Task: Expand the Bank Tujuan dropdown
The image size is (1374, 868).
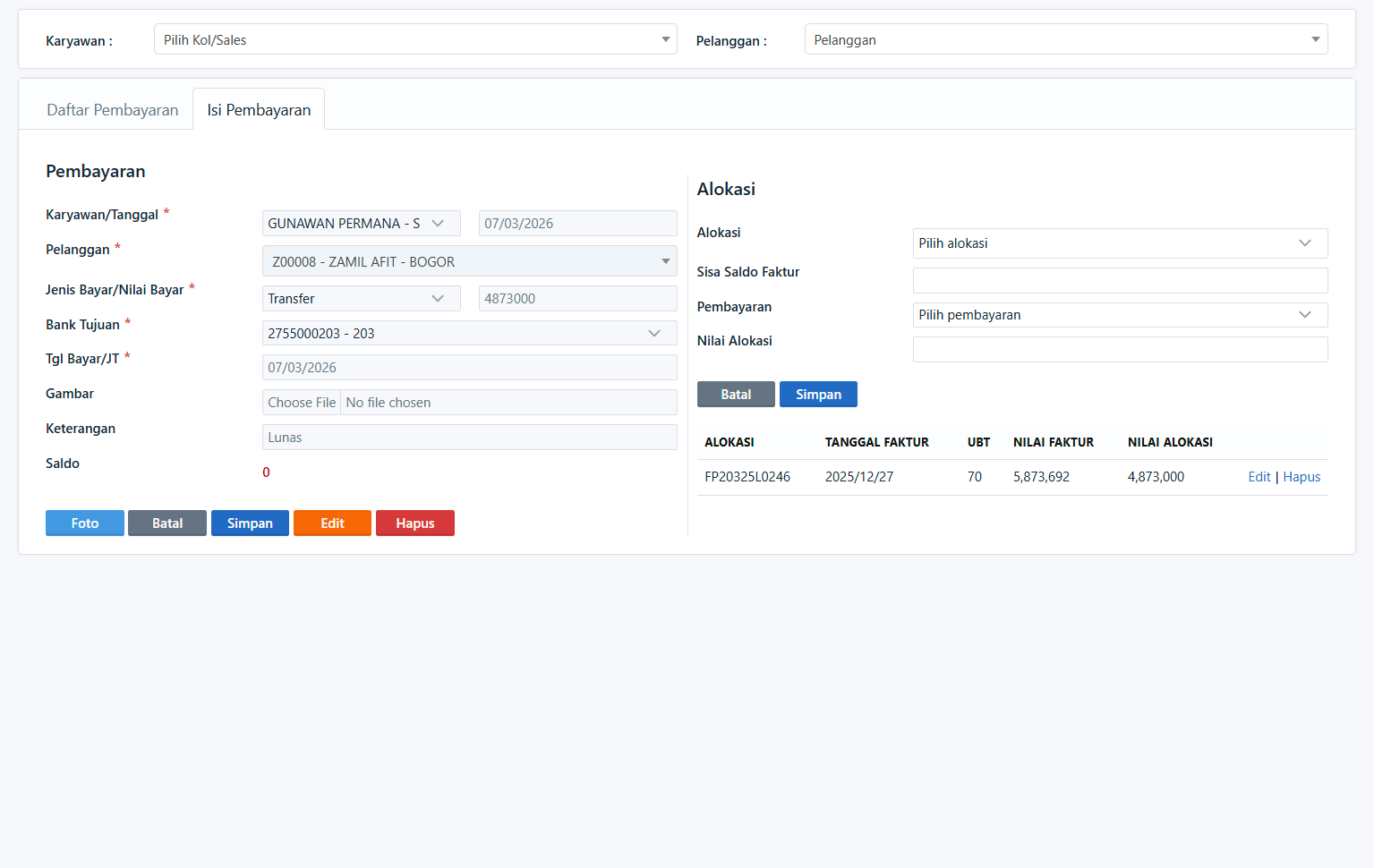Action: pyautogui.click(x=469, y=334)
